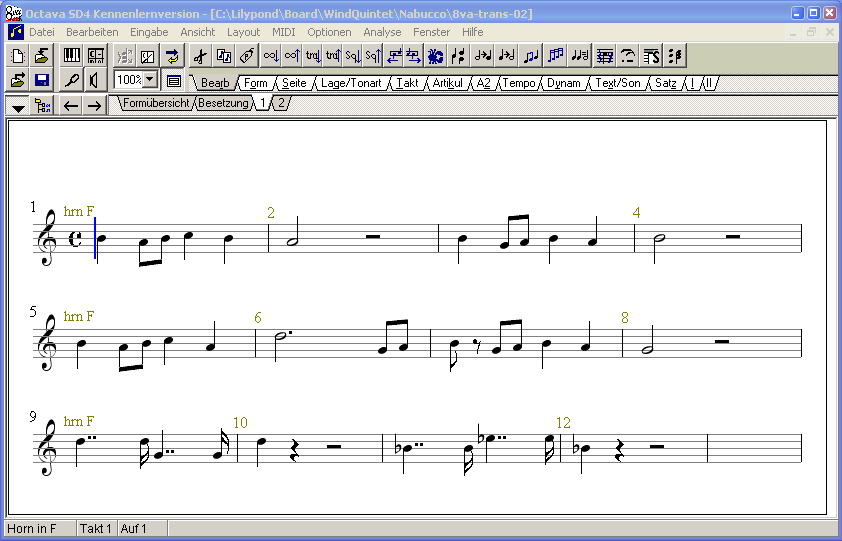The height and width of the screenshot is (541, 842).
Task: Click the greyed-out notes selection icon
Action: click(x=125, y=56)
